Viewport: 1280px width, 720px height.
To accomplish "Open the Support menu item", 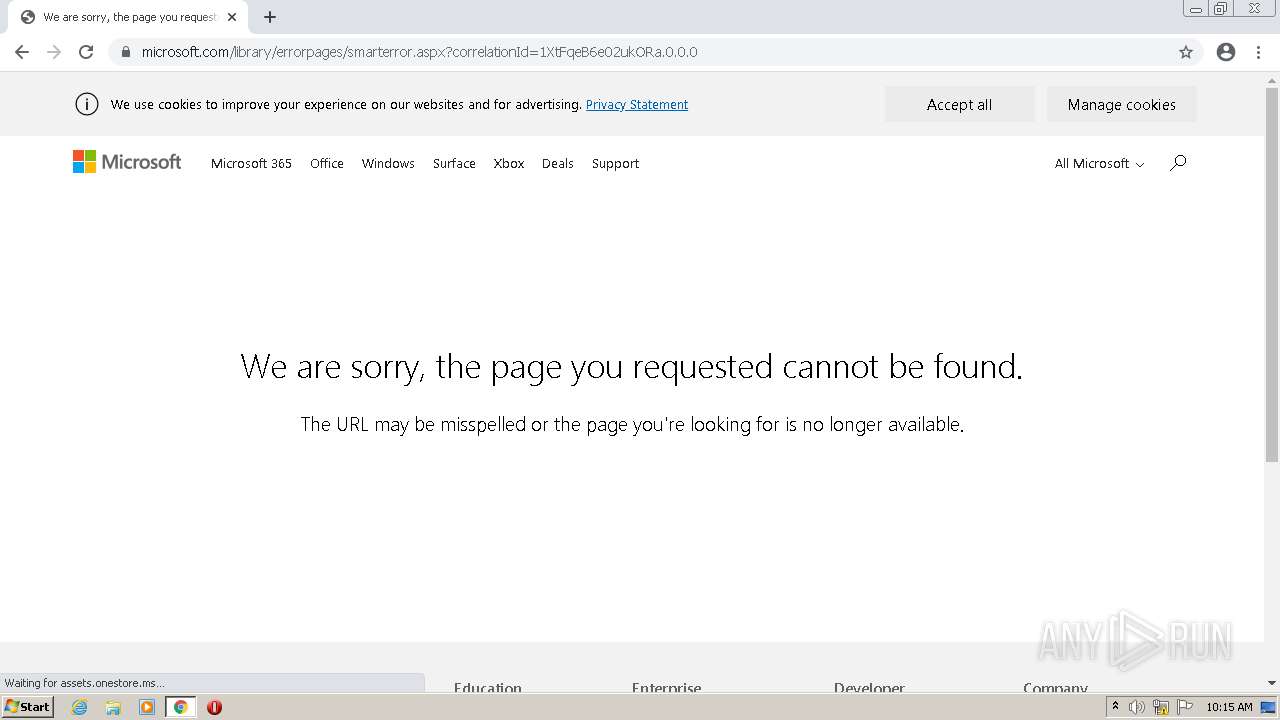I will tap(615, 163).
